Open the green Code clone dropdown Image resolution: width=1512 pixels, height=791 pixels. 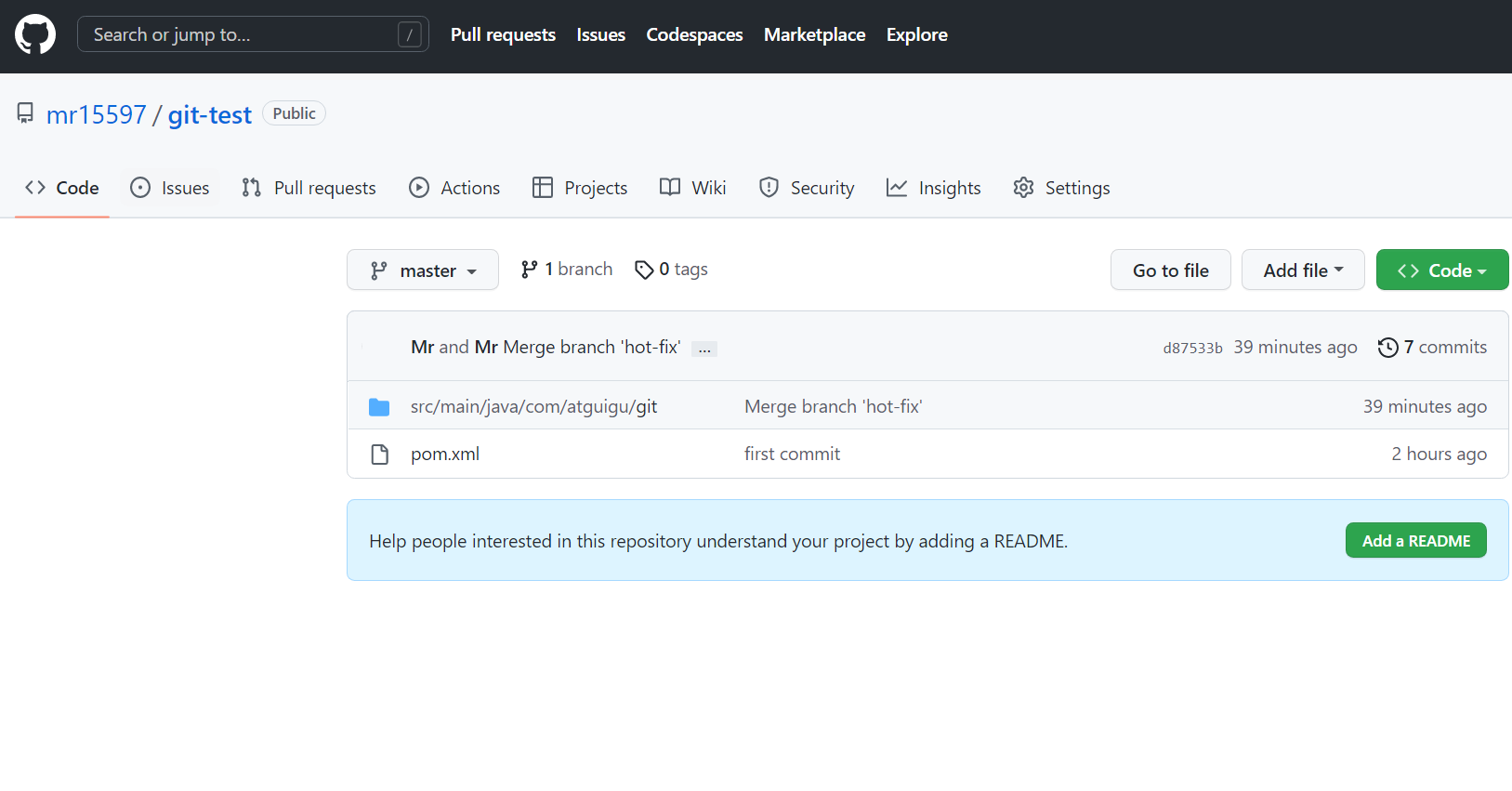pos(1442,270)
